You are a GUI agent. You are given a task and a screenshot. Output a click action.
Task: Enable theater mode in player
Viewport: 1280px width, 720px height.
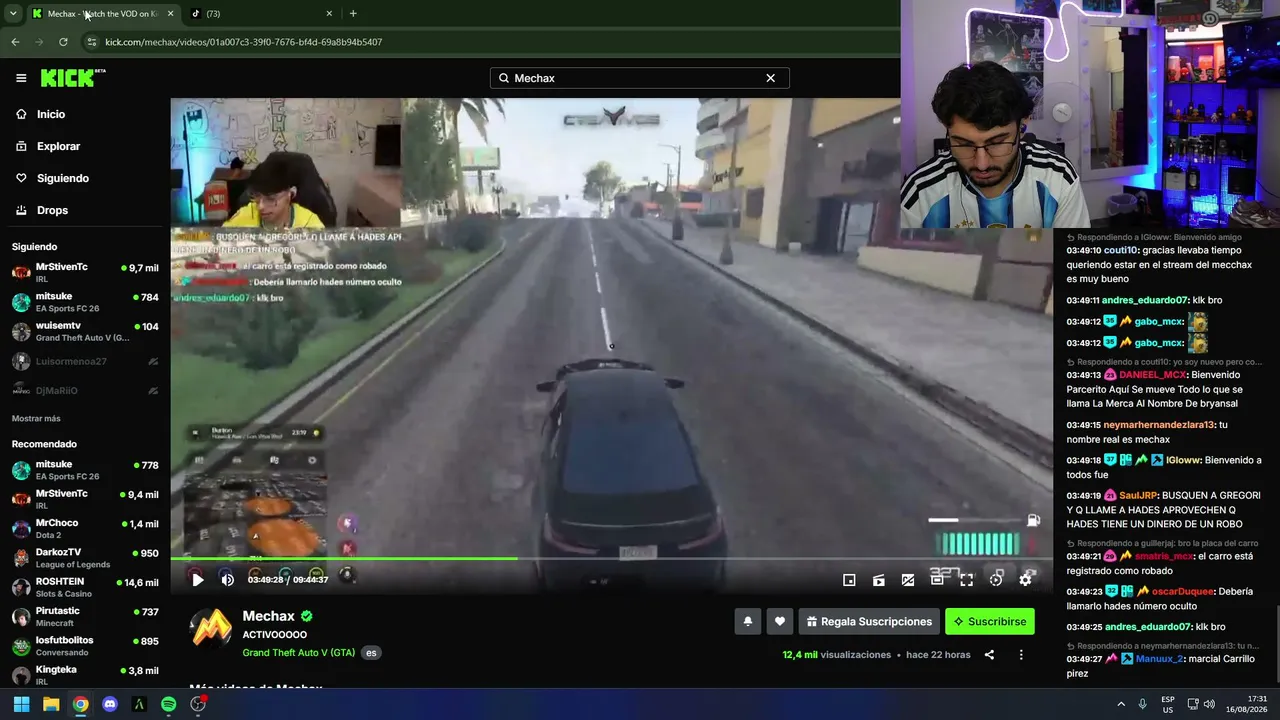click(937, 579)
